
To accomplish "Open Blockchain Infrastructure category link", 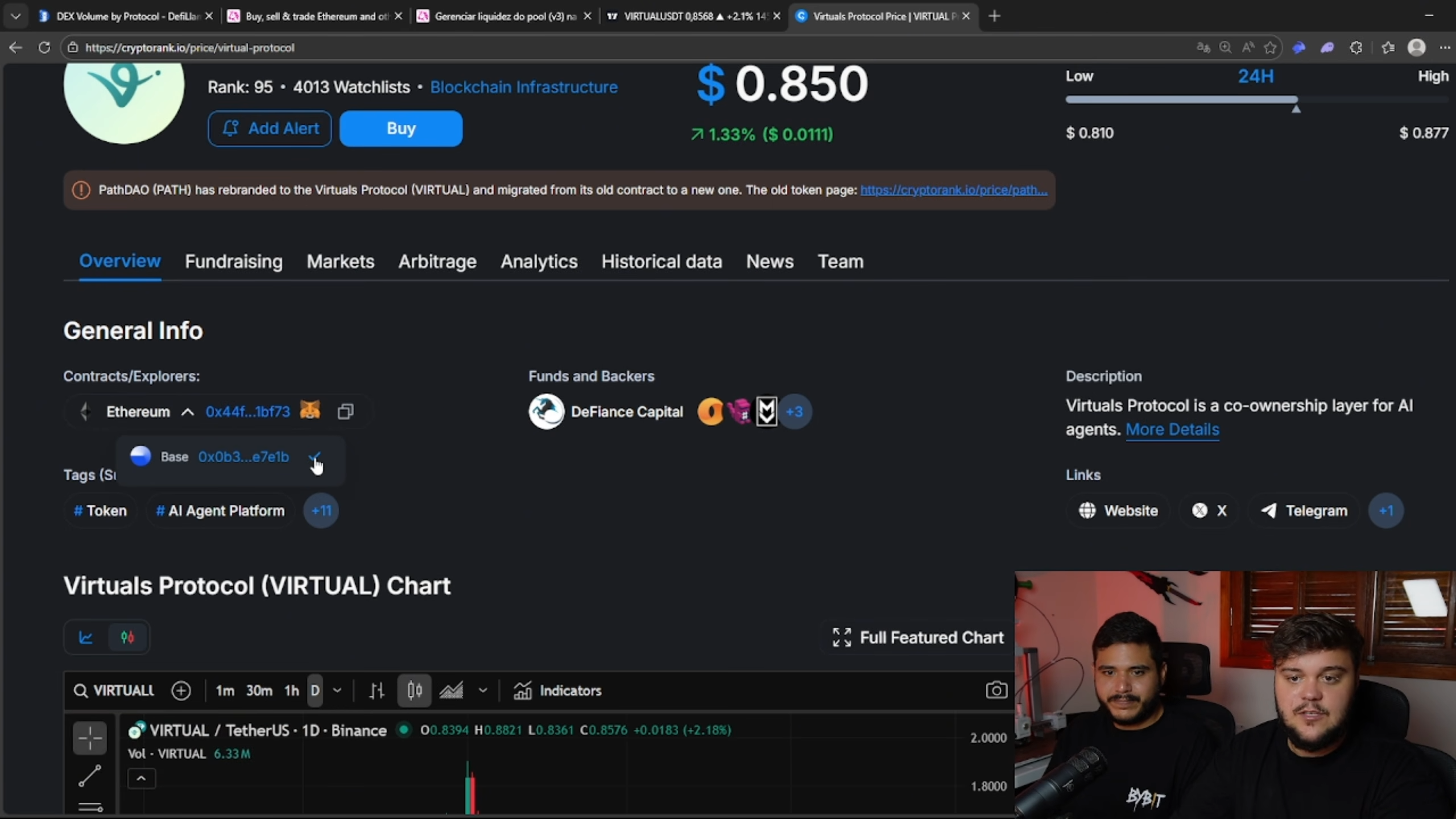I will [524, 87].
